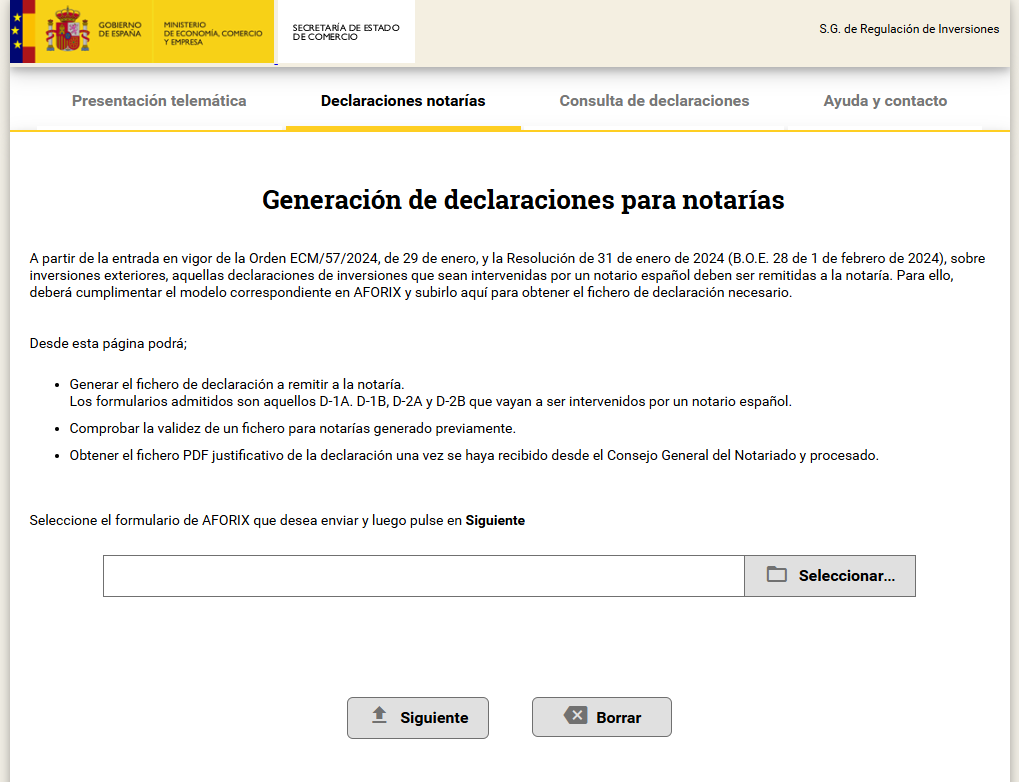Click the empty AFORIX file path field
Screen dimensions: 1019x782
coord(423,576)
